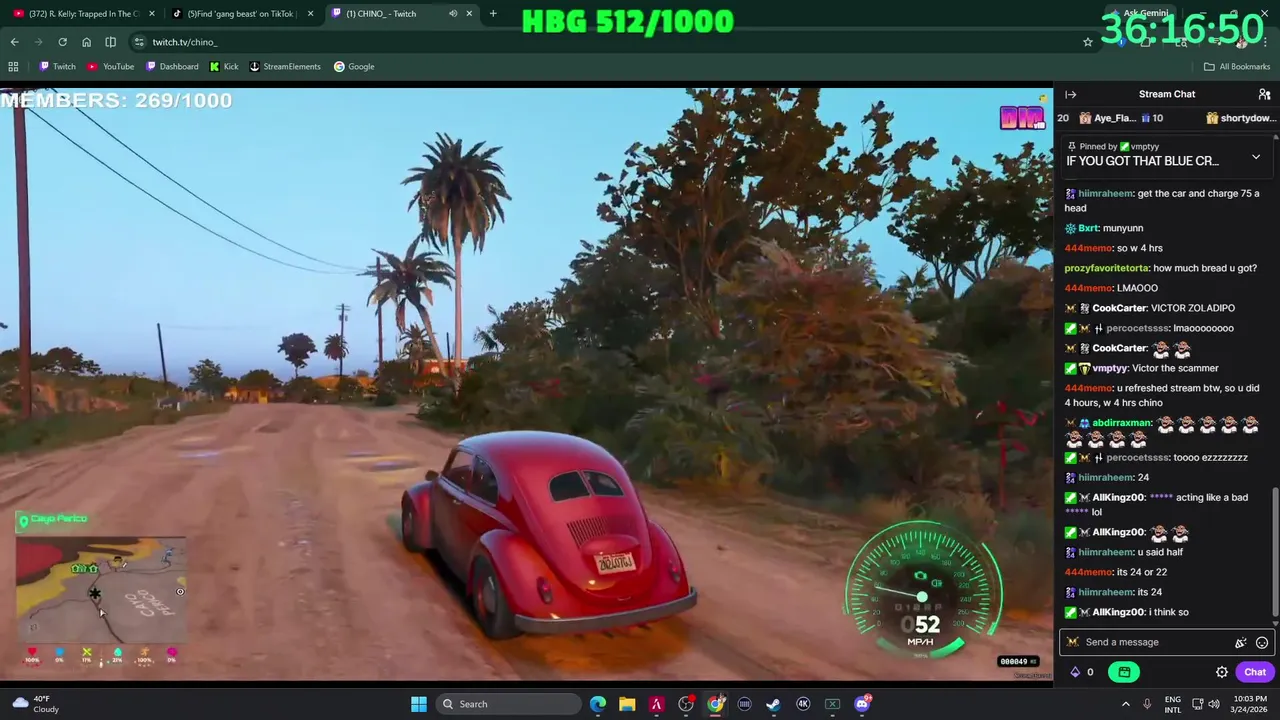The width and height of the screenshot is (1280, 720).
Task: Open the 4K app from the taskbar
Action: click(x=803, y=704)
